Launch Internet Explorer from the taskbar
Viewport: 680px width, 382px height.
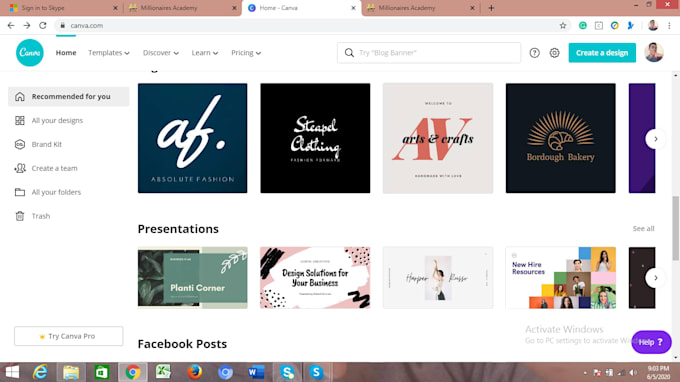tap(40, 372)
